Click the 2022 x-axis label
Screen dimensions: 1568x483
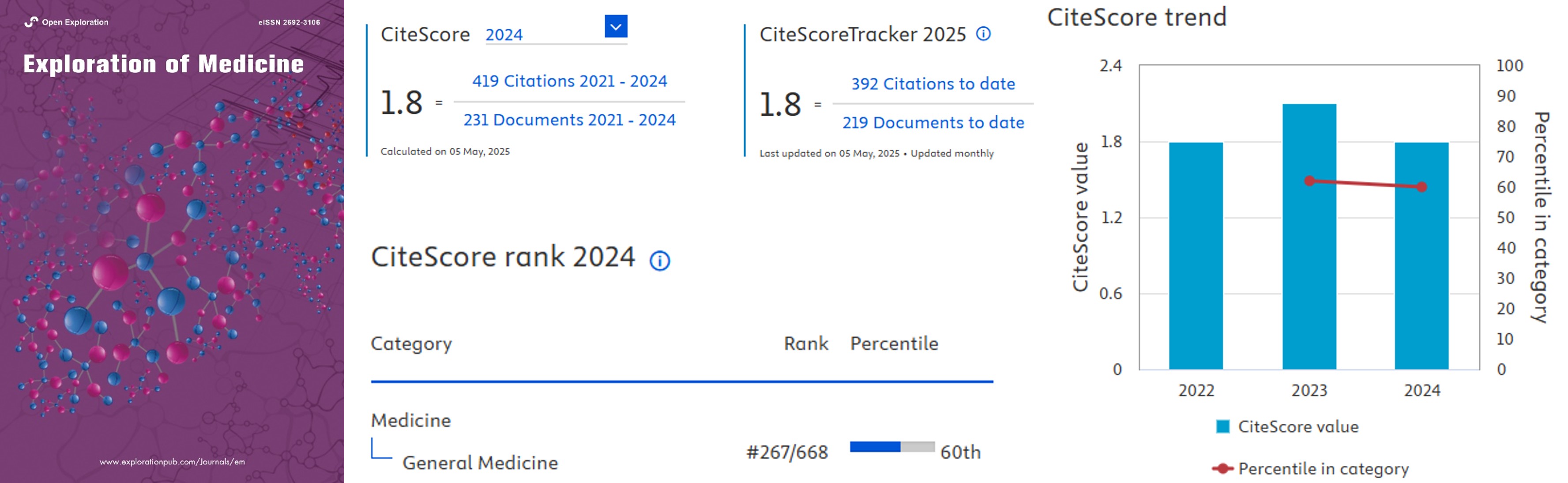point(1196,390)
